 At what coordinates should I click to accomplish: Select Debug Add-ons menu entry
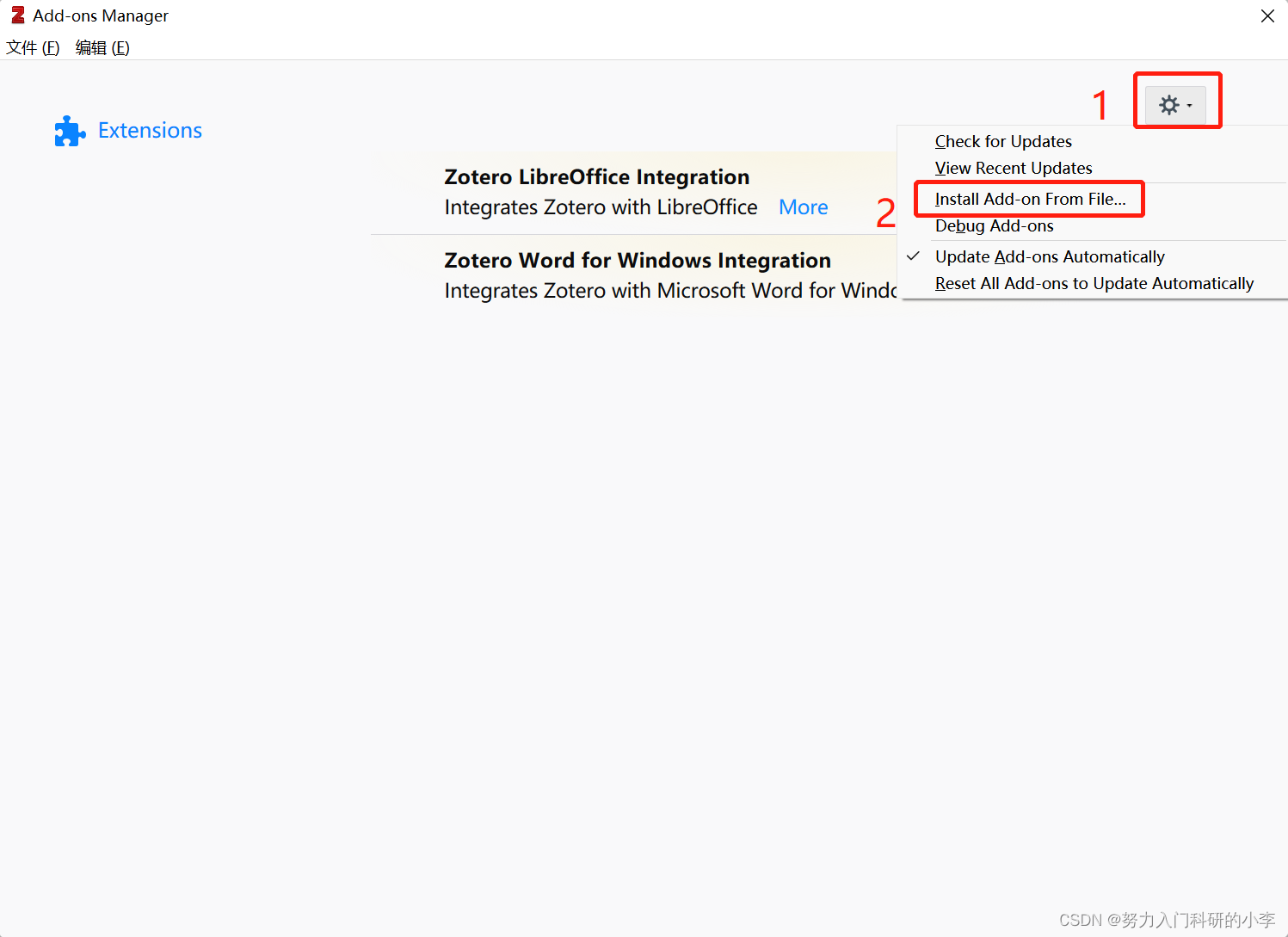tap(994, 225)
